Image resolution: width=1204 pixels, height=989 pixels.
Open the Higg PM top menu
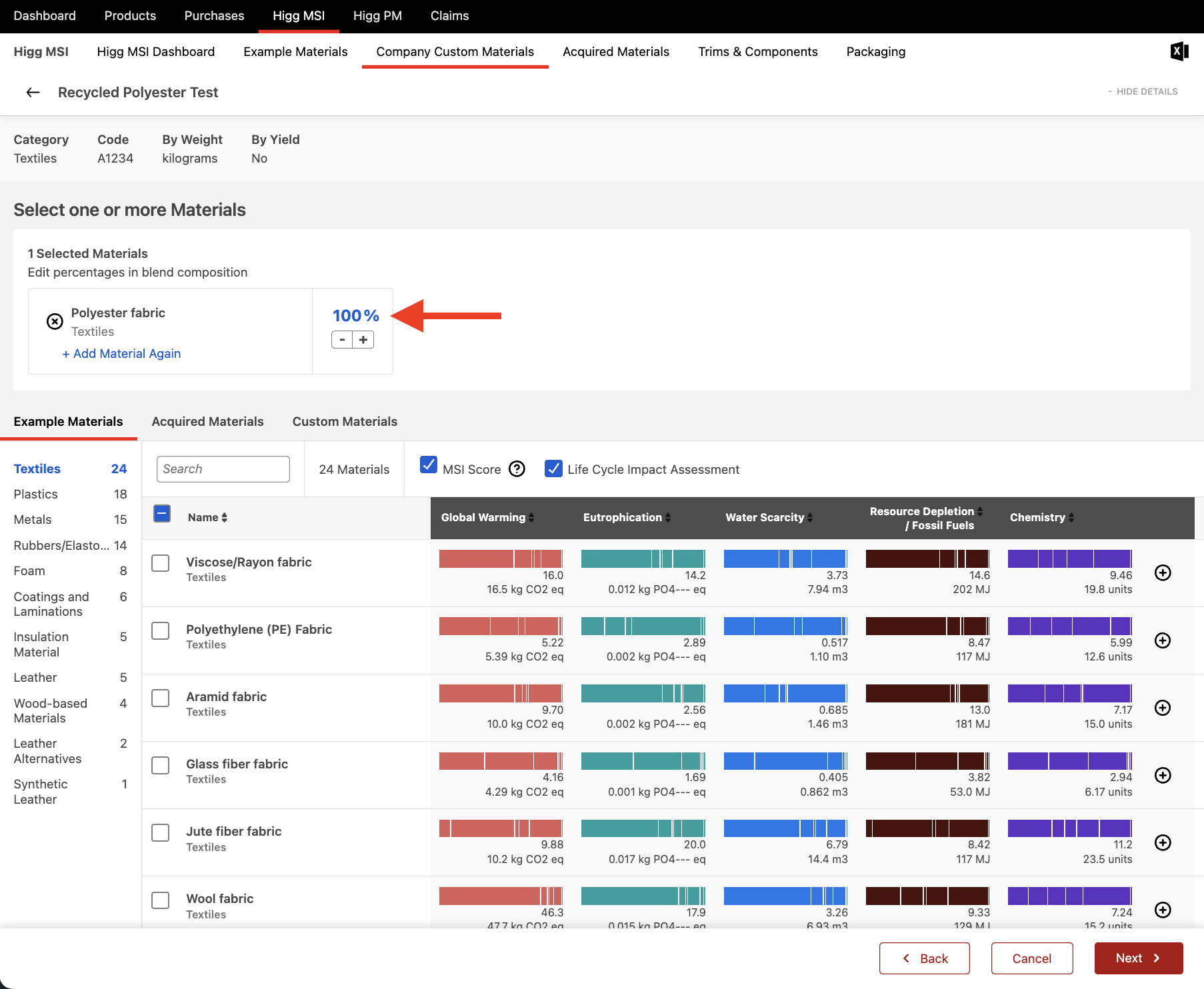(x=377, y=15)
